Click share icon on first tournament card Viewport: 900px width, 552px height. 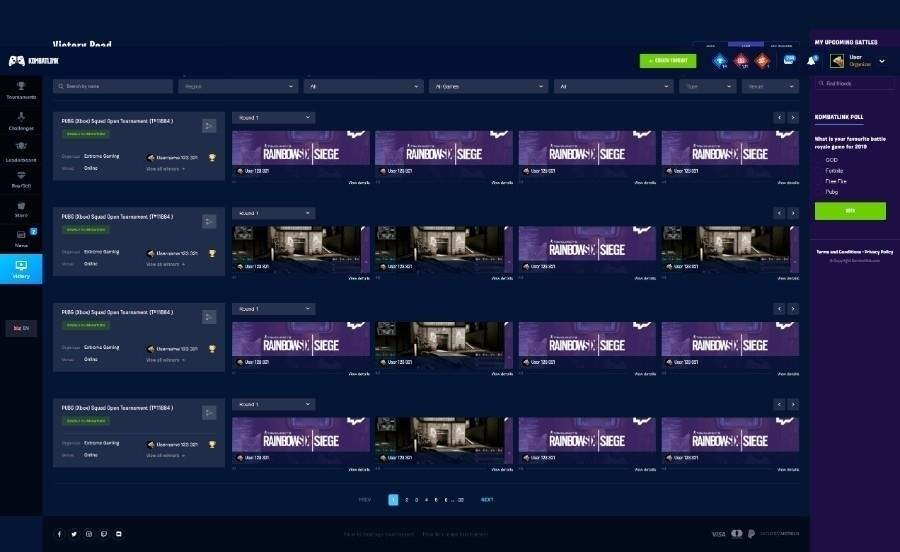pos(209,126)
